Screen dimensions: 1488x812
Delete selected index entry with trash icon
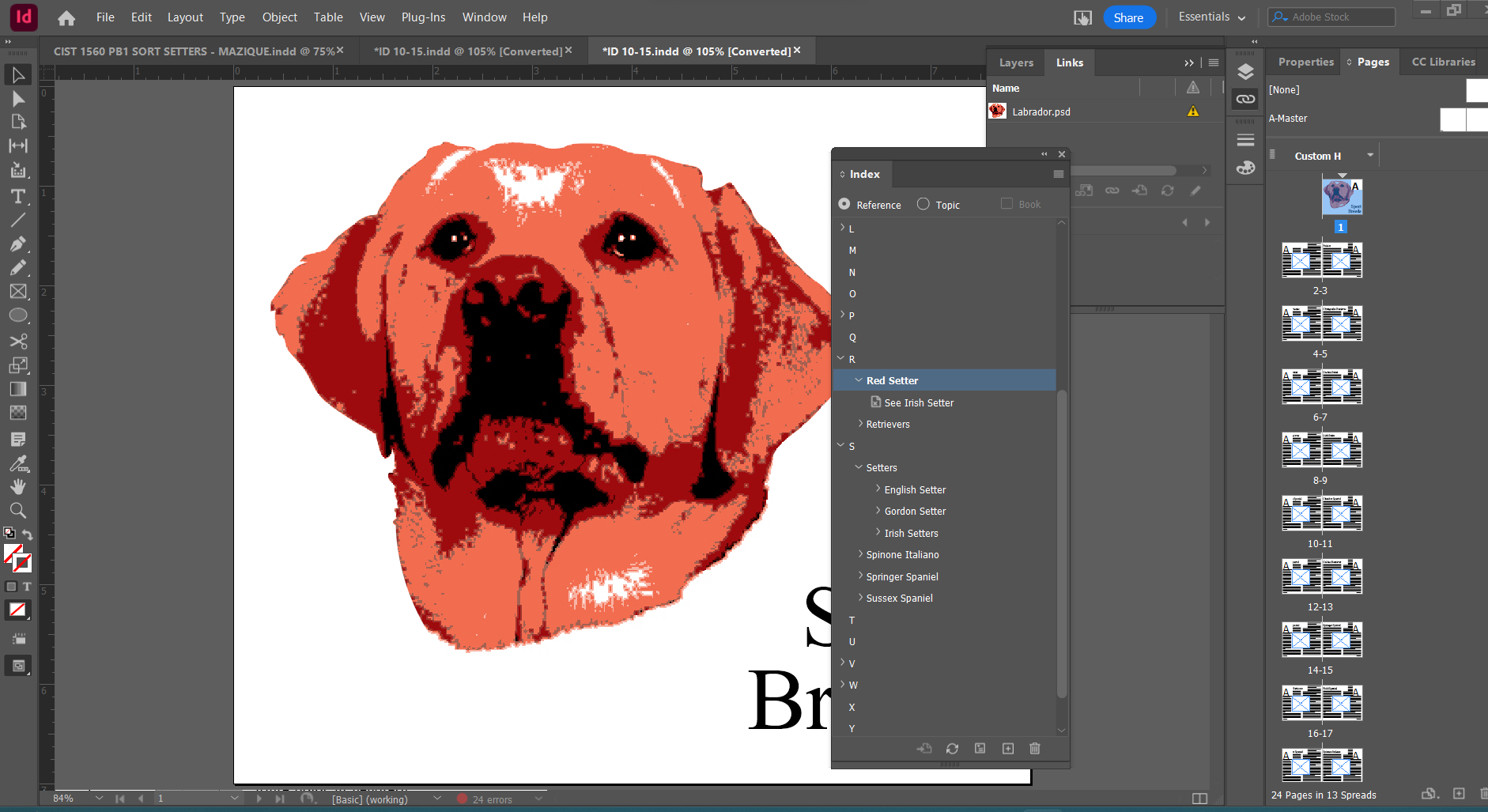coord(1034,749)
